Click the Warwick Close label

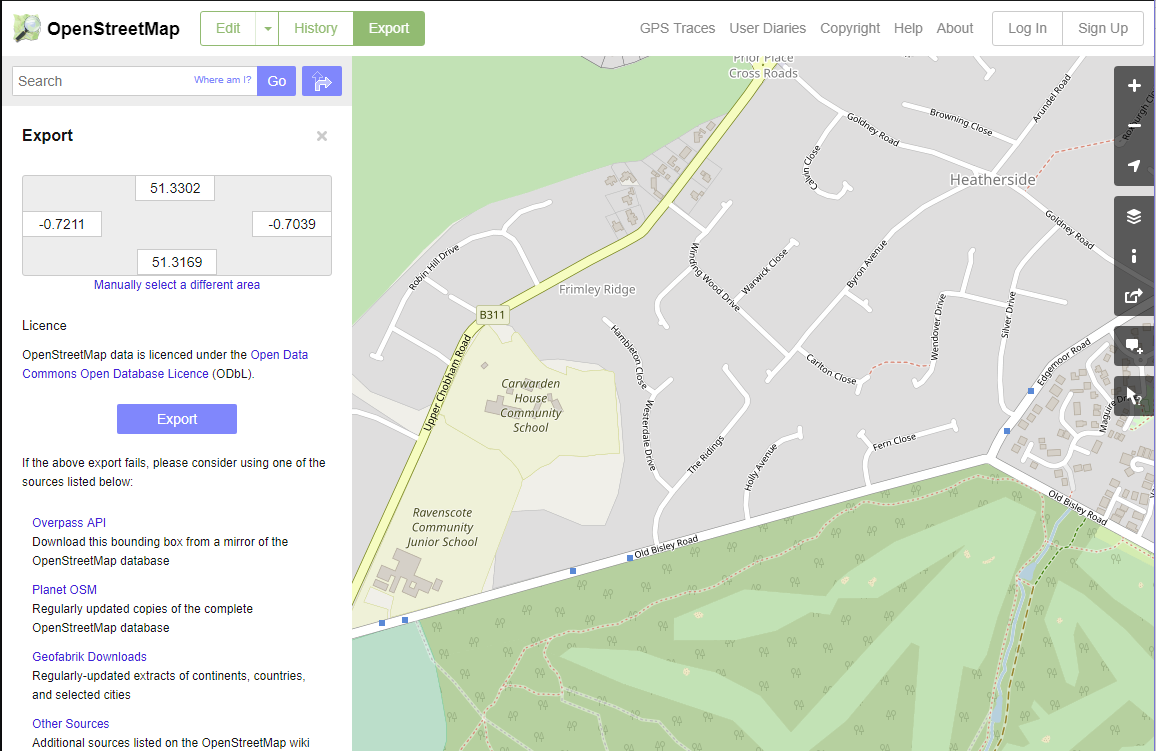[765, 271]
